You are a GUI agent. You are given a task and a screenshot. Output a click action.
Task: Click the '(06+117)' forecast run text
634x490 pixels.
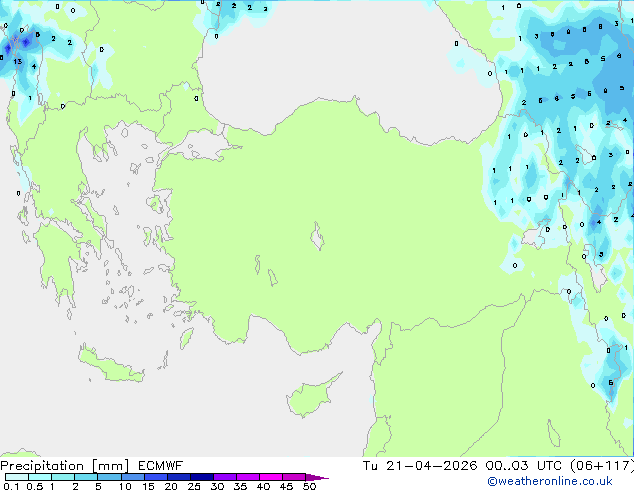point(602,466)
